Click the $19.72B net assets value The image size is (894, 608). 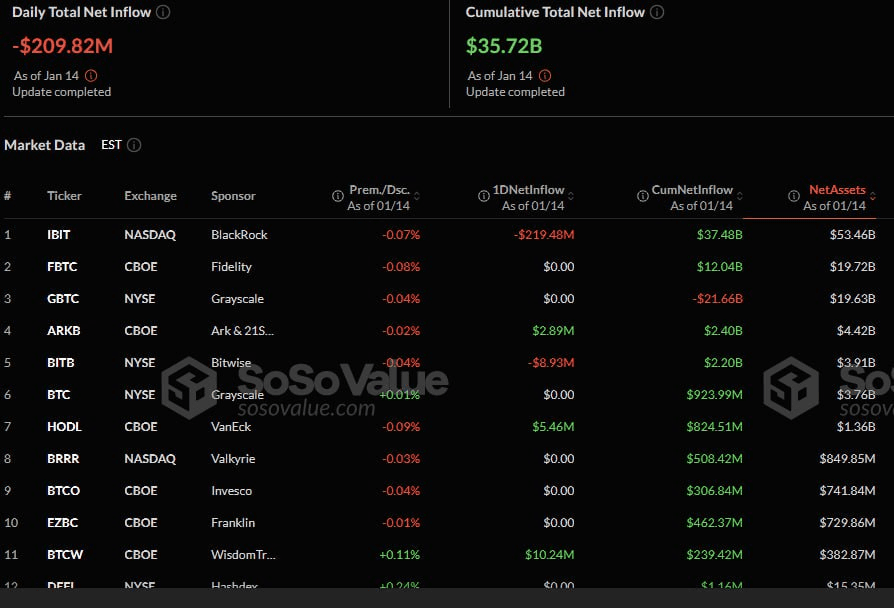[852, 266]
